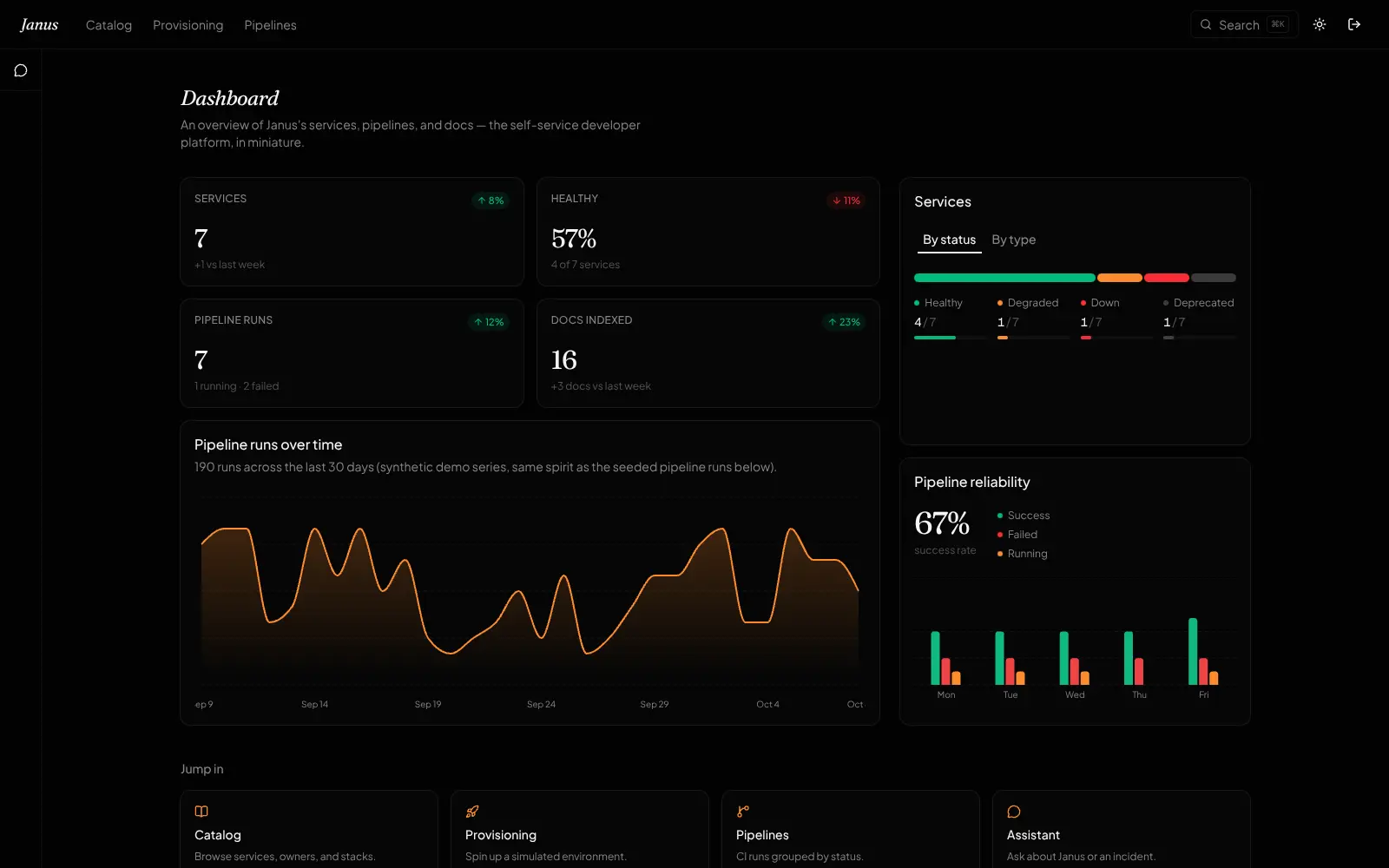Open the Search field
Viewport: 1389px width, 868px height.
tap(1244, 24)
